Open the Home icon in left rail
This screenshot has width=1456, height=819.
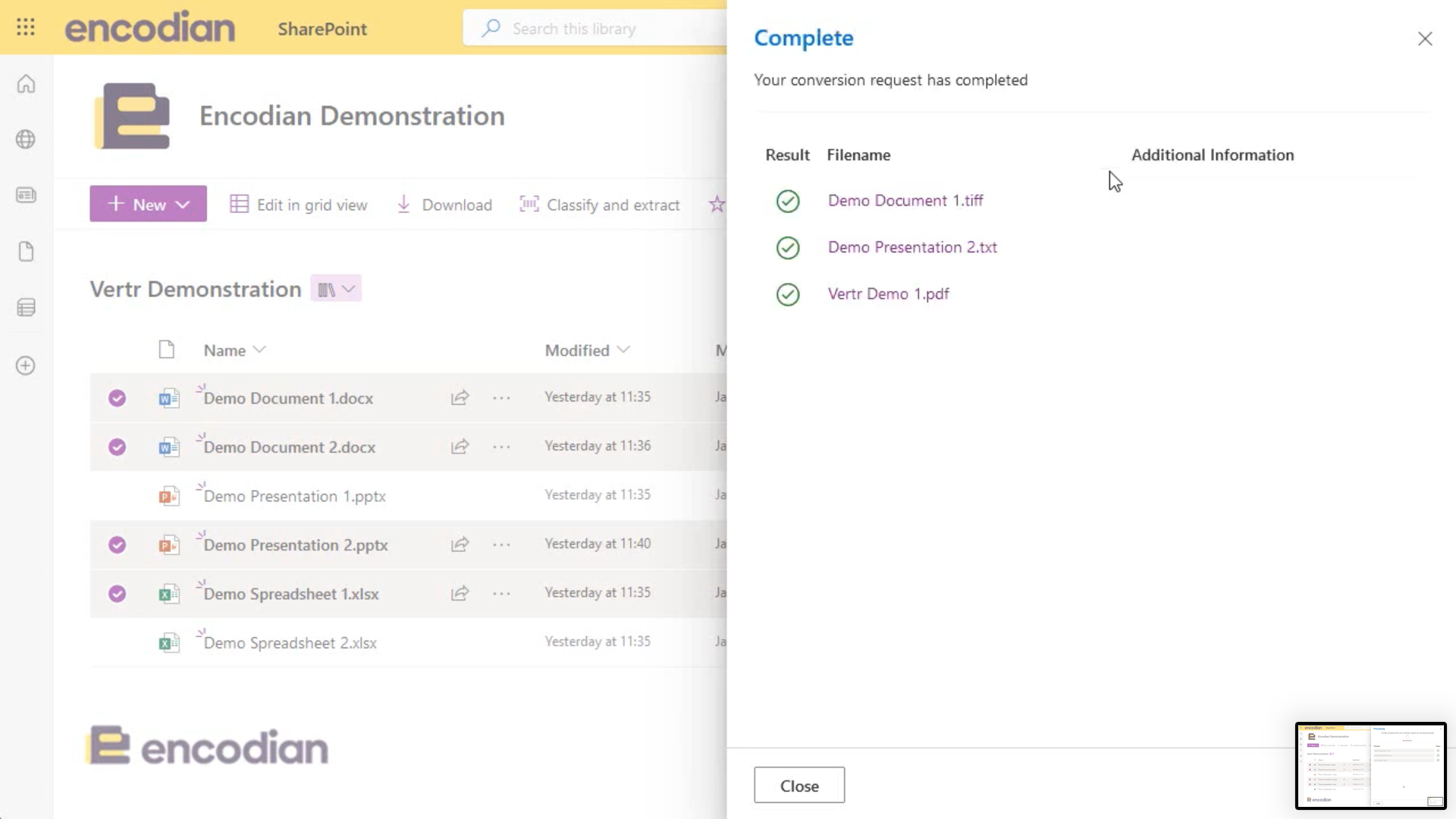click(x=26, y=83)
